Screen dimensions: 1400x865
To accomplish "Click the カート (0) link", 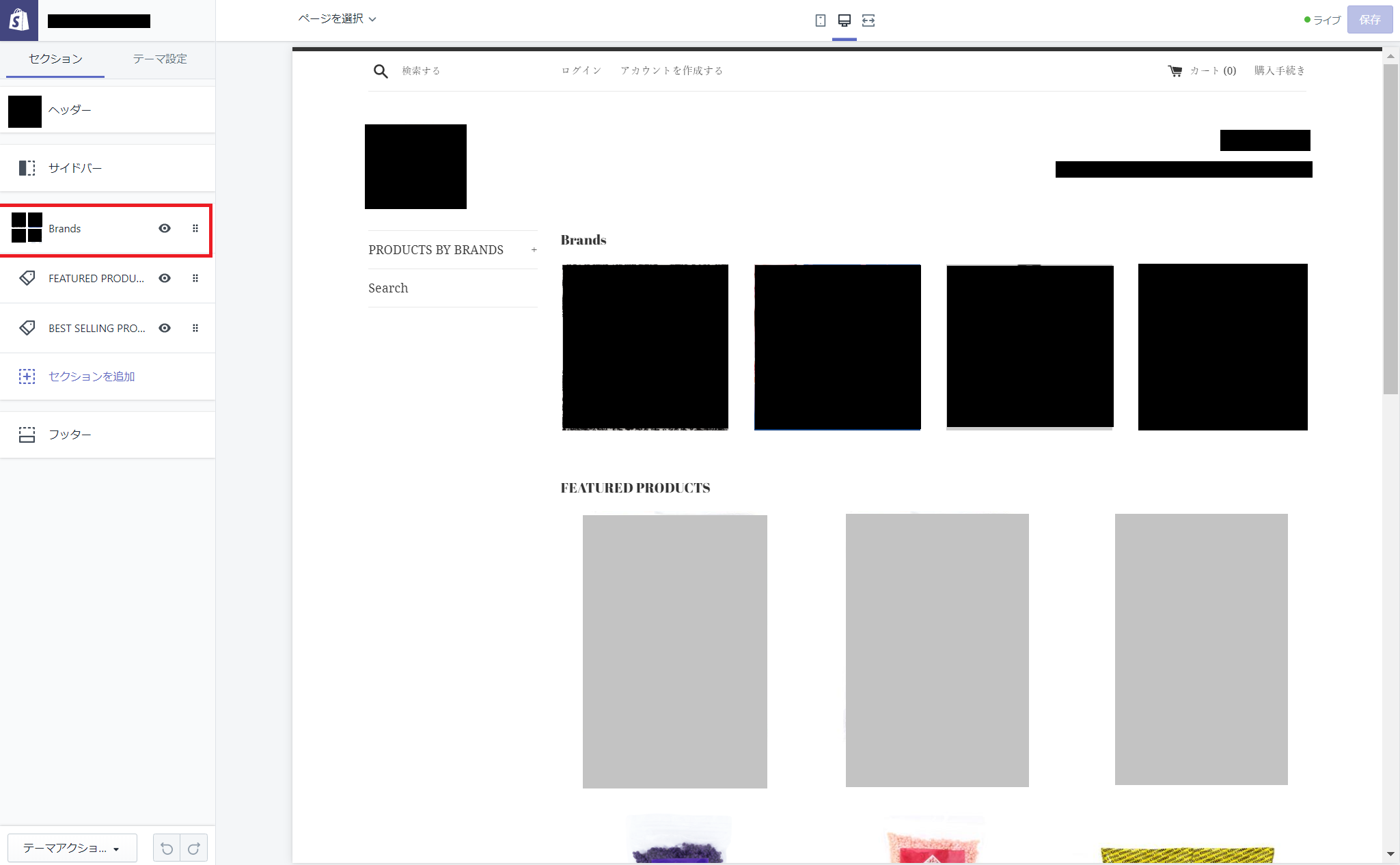I will click(1213, 70).
